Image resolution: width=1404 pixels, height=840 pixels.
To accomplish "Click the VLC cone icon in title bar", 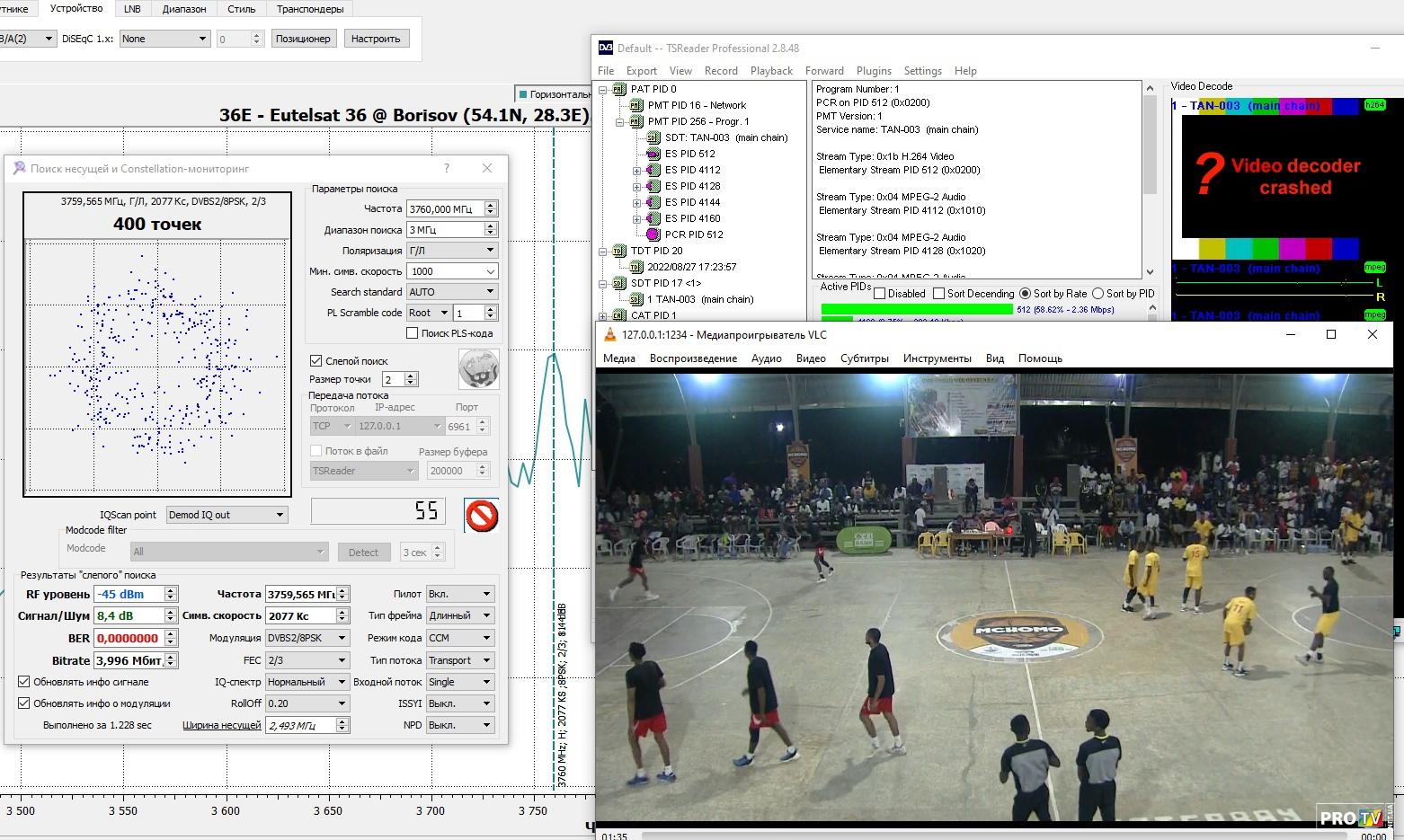I will [609, 335].
